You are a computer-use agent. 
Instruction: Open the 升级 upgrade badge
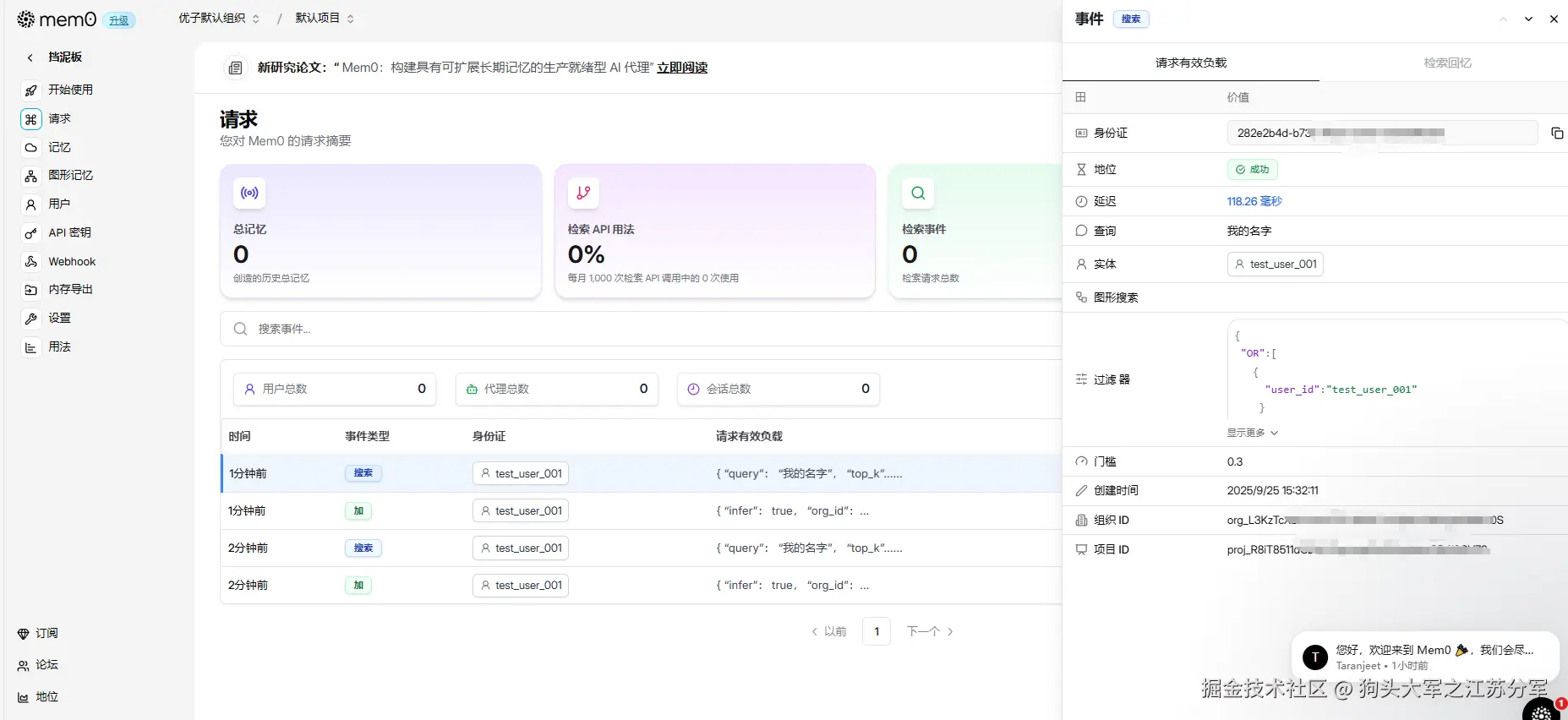[119, 20]
